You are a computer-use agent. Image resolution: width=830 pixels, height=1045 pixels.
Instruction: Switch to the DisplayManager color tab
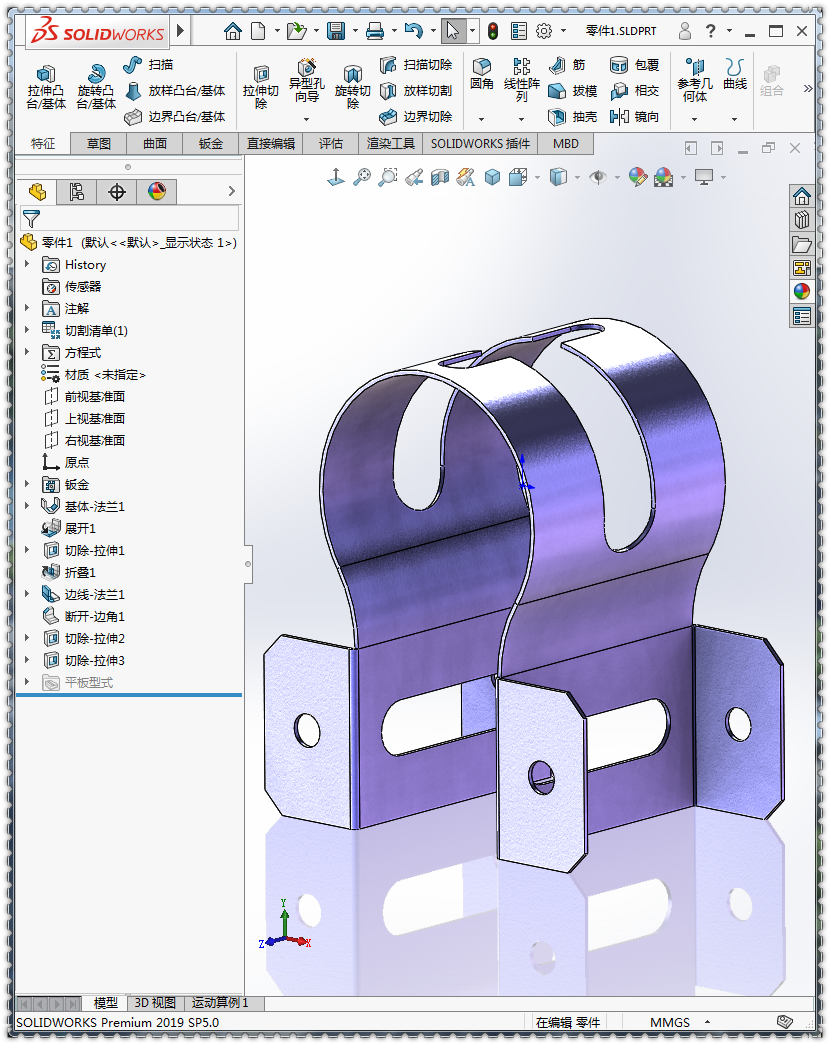(x=157, y=192)
